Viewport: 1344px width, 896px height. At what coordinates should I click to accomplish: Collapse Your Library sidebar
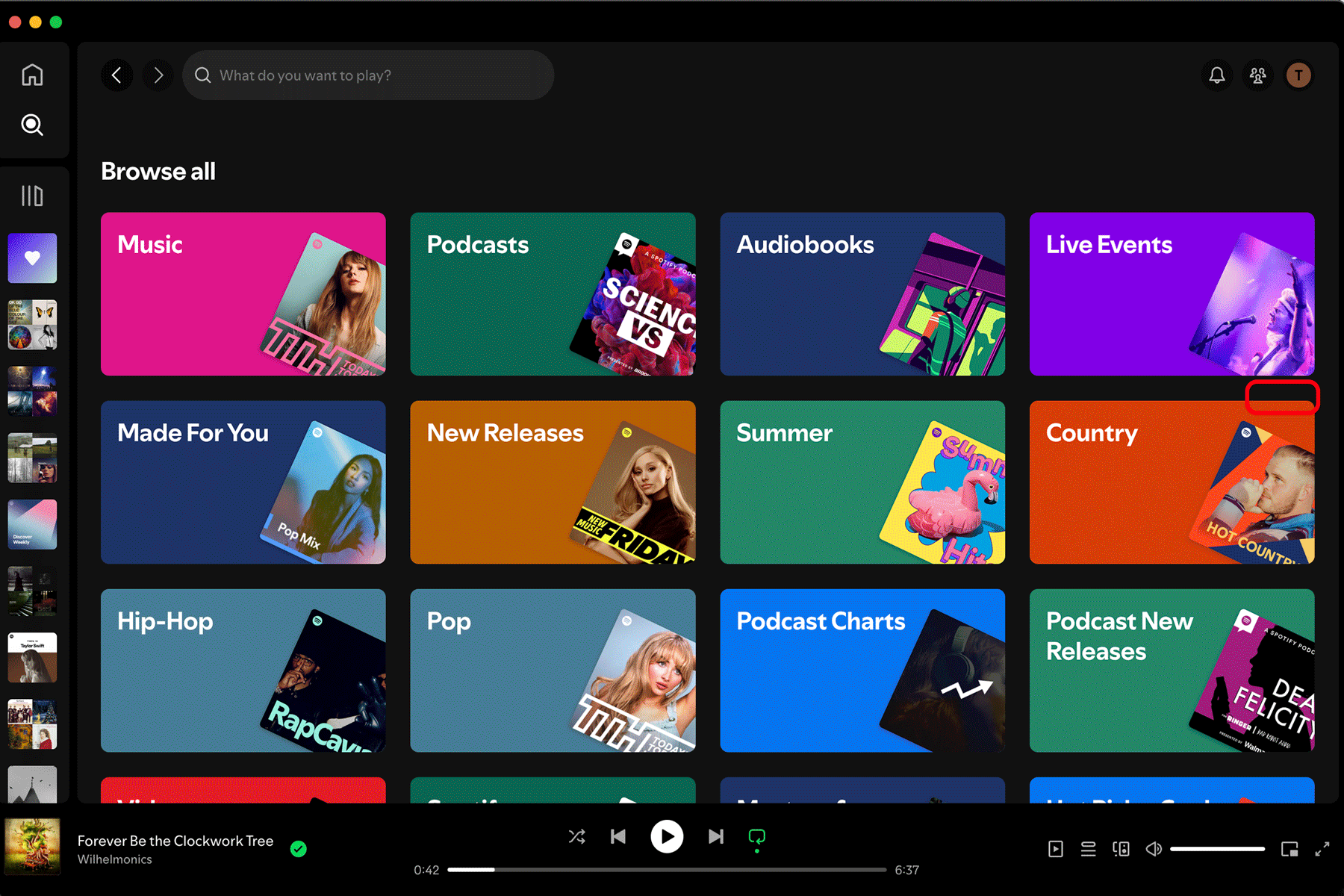click(33, 195)
